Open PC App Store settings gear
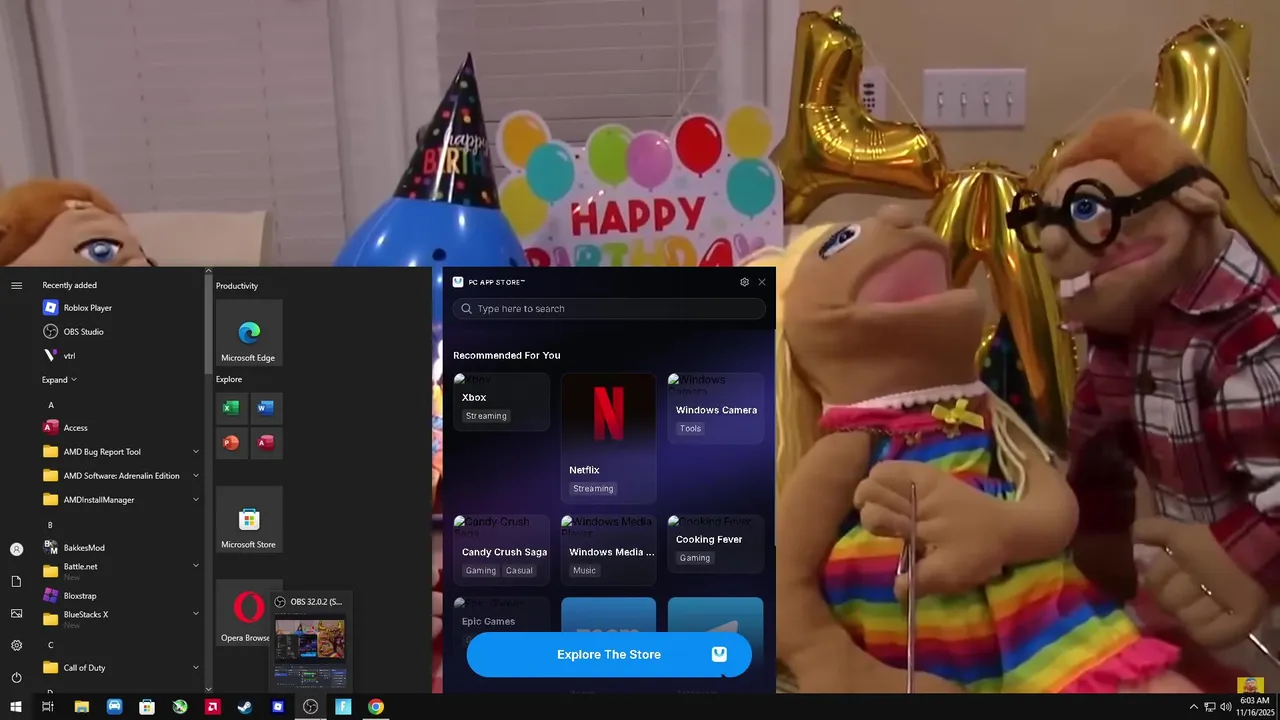1280x720 pixels. point(744,282)
